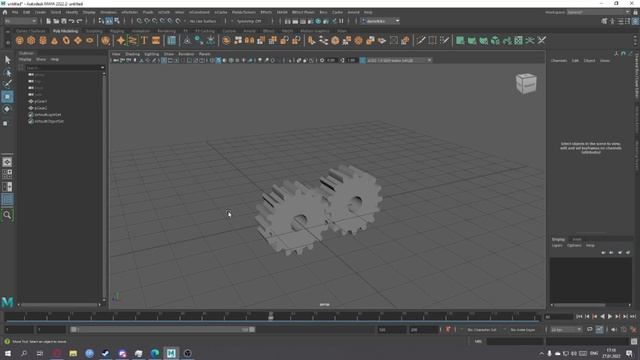
Task: Click the Maya home icon in menu bar
Action: [5, 12]
